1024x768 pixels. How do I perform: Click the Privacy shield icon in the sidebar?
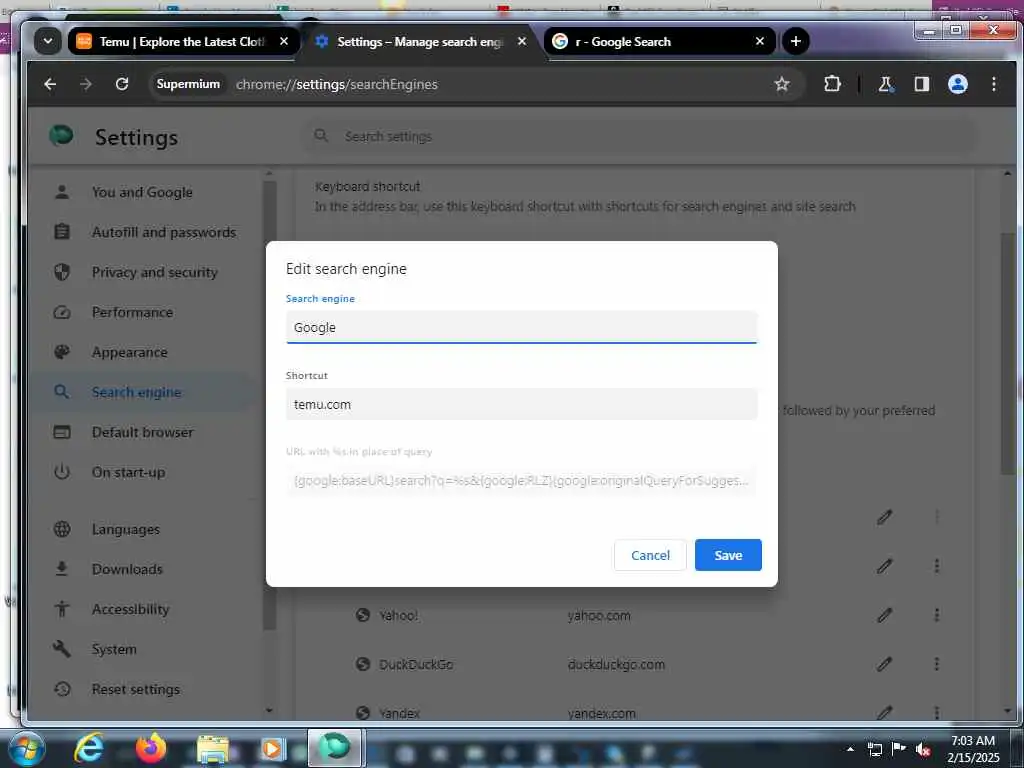pos(62,272)
